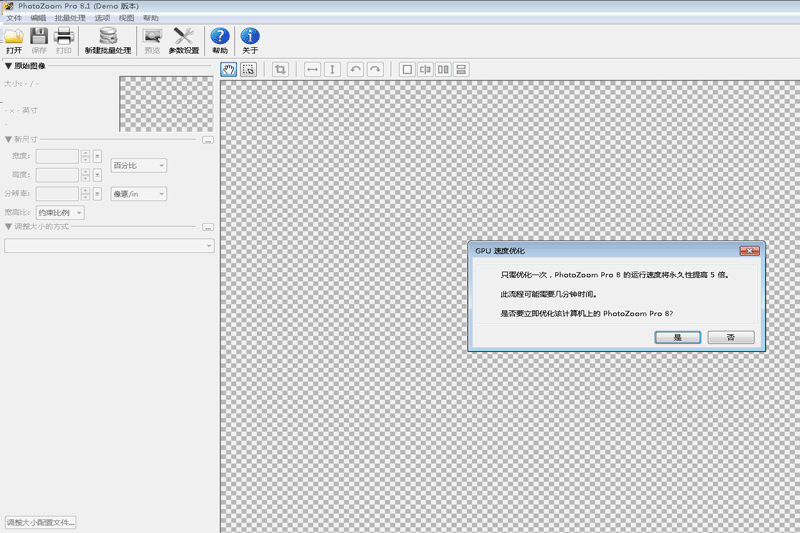Viewport: 800px width, 533px height.
Task: Click the ellipsis button for 调整大小的方式 section
Action: pyautogui.click(x=208, y=227)
